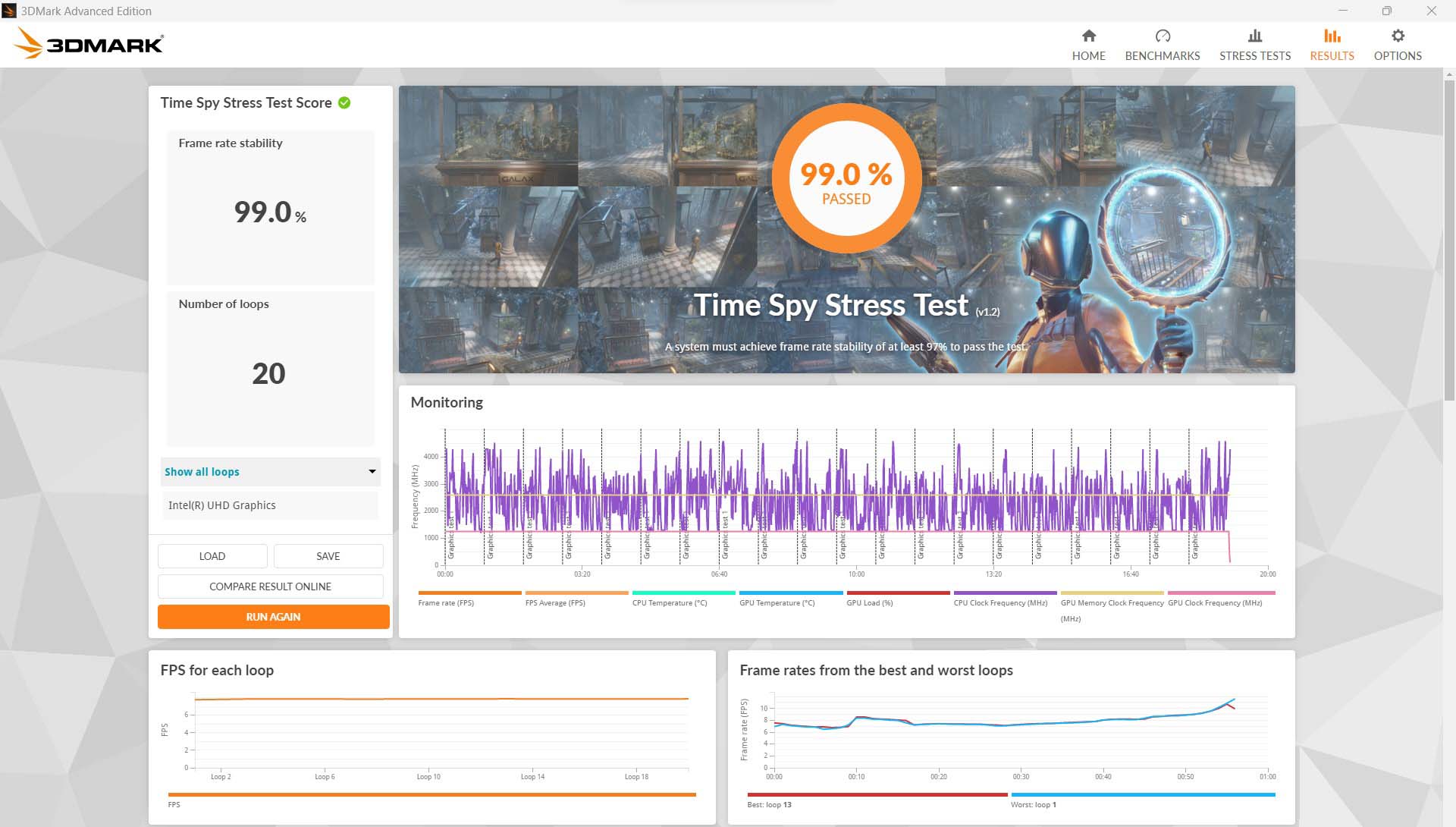Toggle GPU Temperature legend series

(777, 603)
